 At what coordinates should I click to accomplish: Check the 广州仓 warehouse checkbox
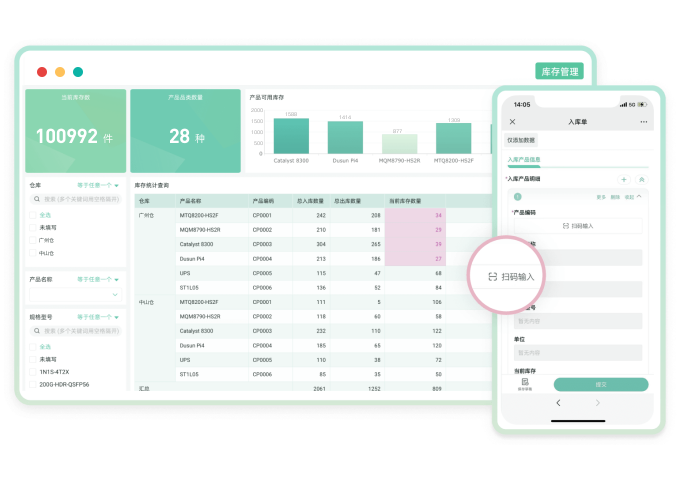(33, 240)
